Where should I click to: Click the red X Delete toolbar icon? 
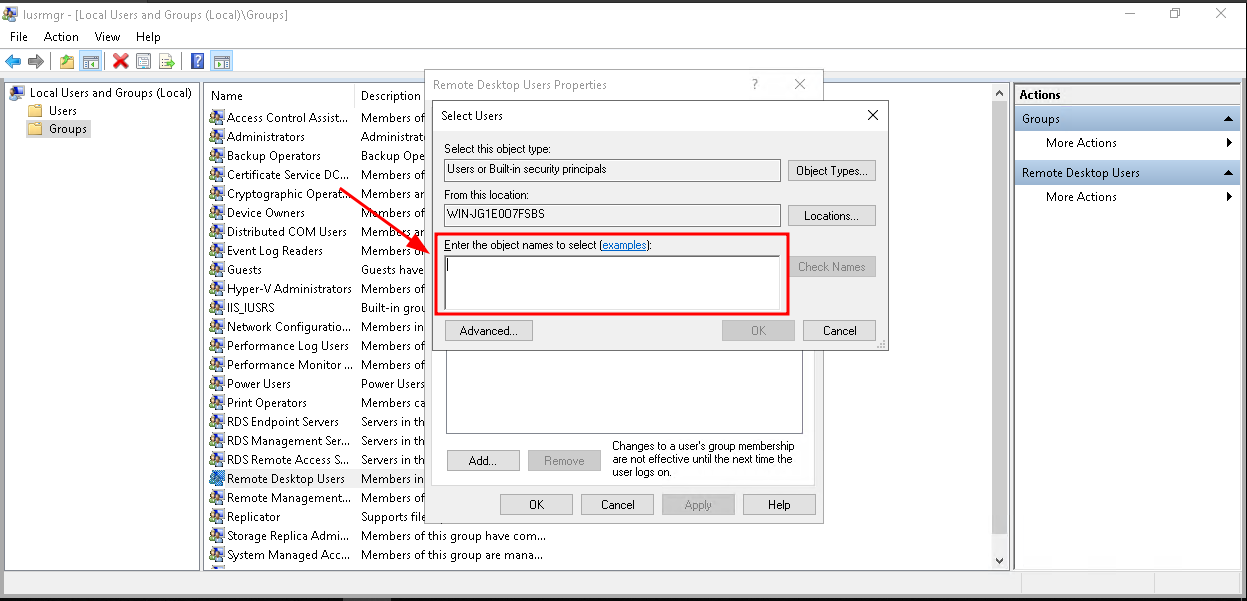121,62
